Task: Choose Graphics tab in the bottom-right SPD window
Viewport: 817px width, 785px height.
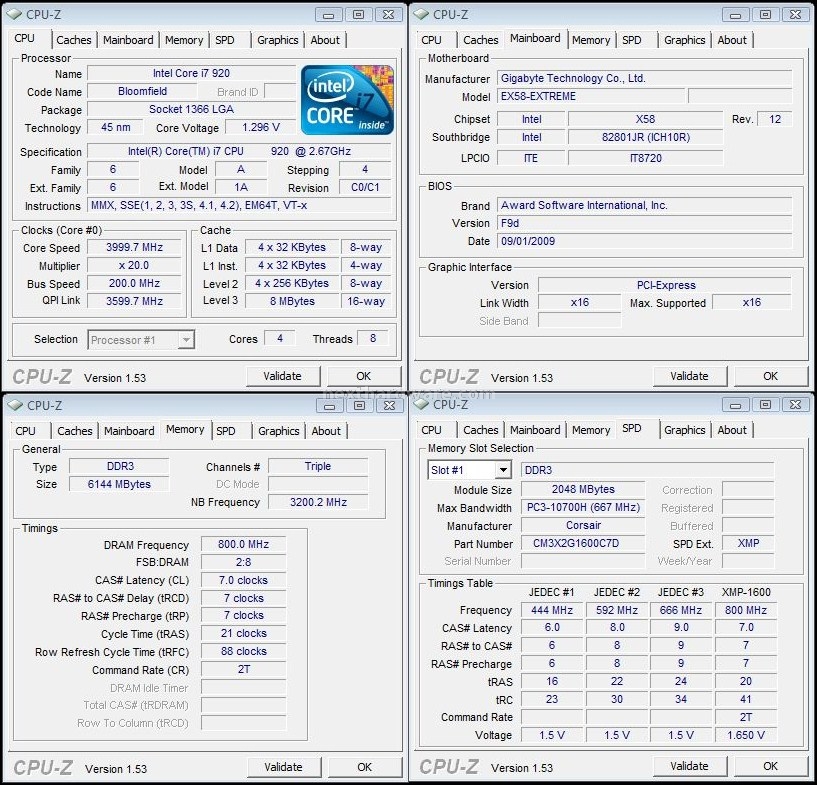Action: [x=685, y=430]
